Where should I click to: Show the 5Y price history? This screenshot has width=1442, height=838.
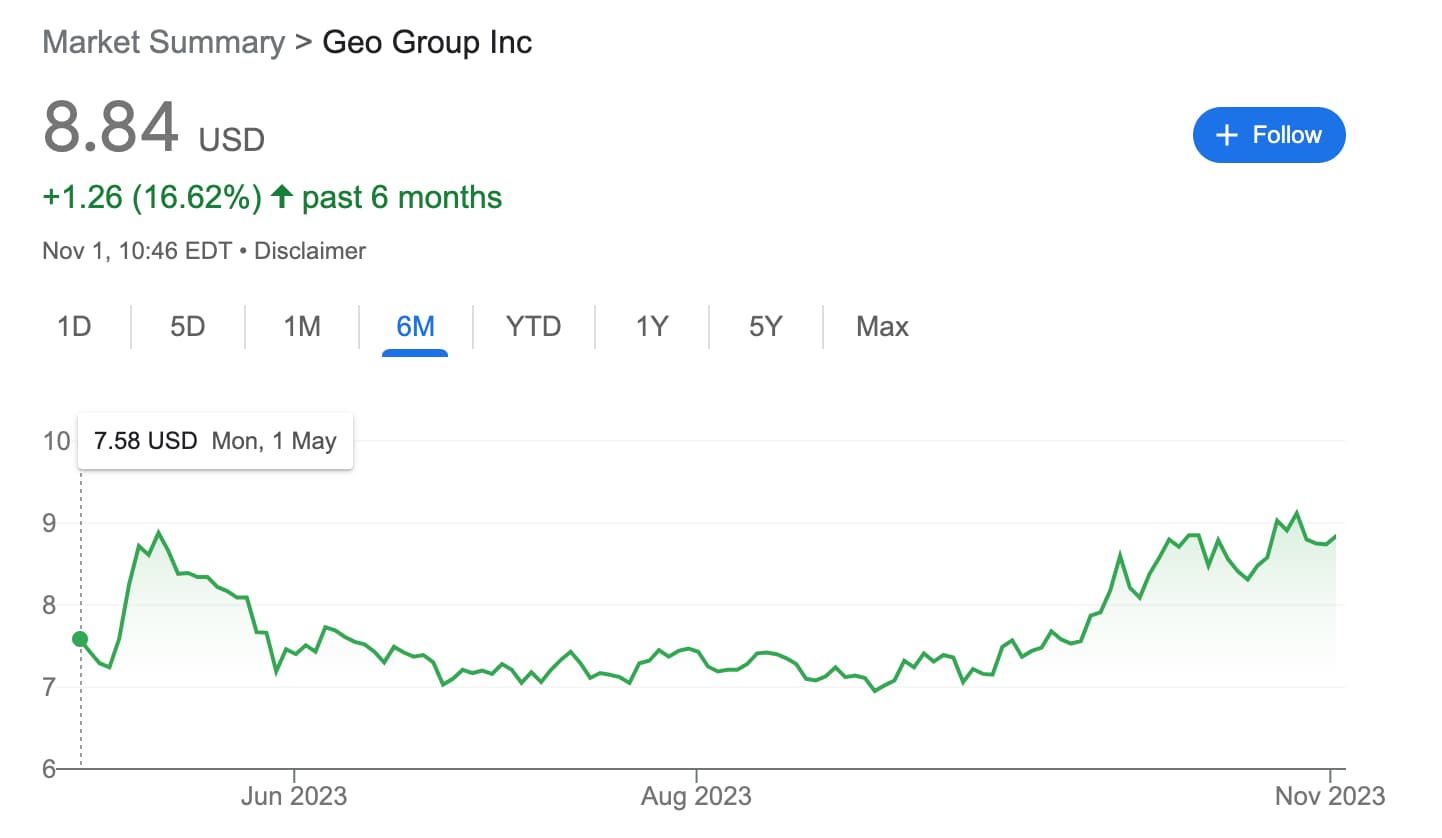(x=765, y=327)
